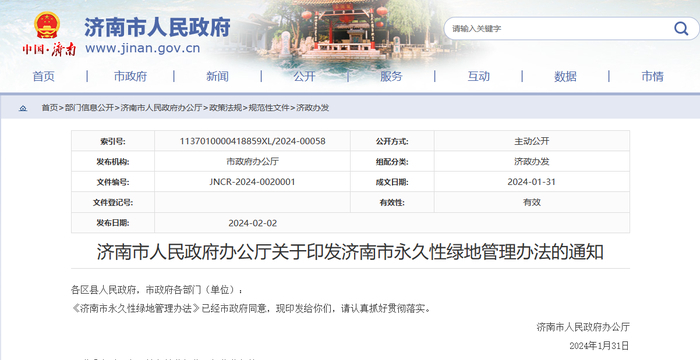Click the 政策法规 breadcrumb link
Image resolution: width=700 pixels, height=360 pixels.
click(x=225, y=108)
